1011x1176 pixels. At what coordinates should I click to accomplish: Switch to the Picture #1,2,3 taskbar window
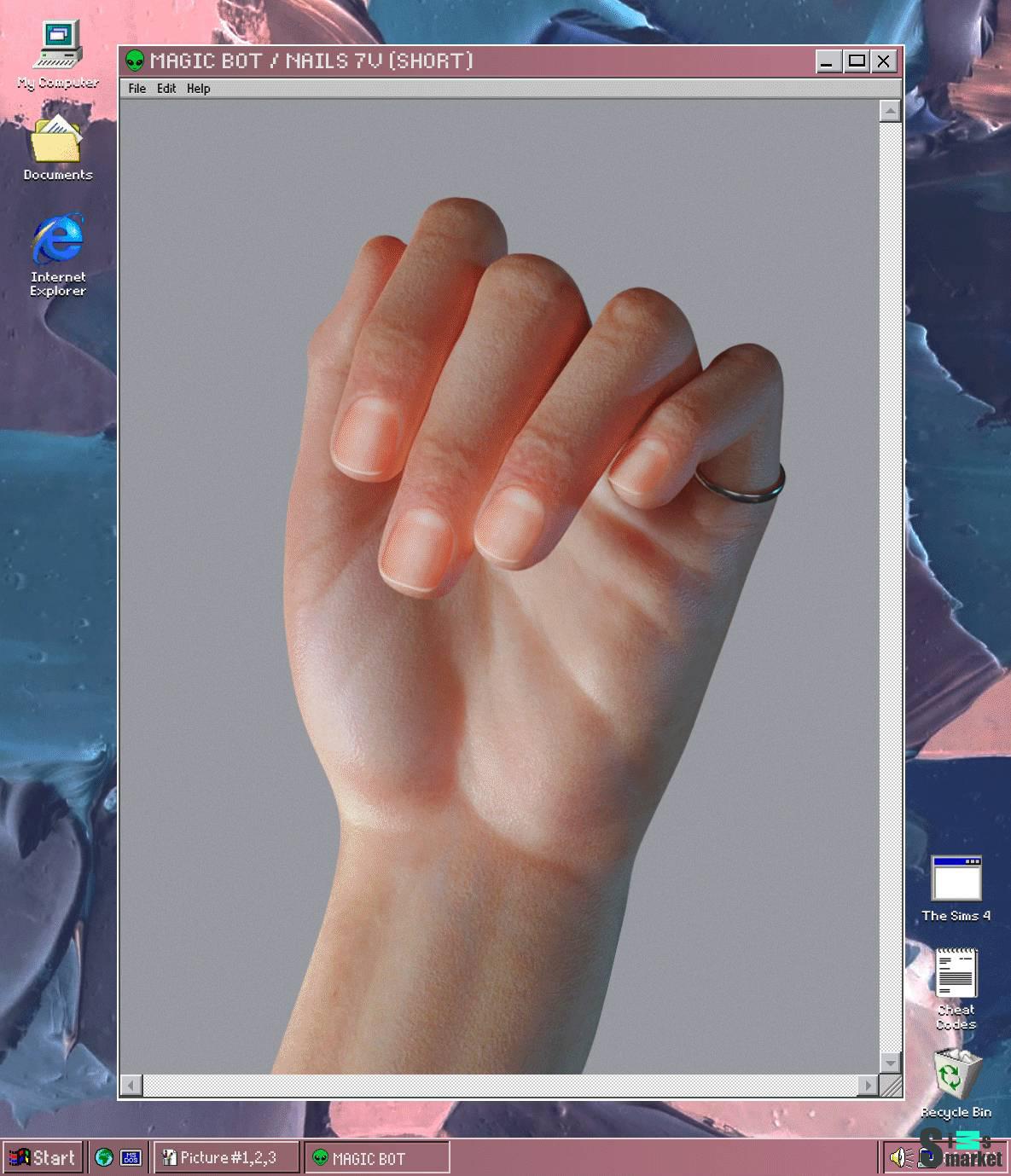(x=226, y=1157)
